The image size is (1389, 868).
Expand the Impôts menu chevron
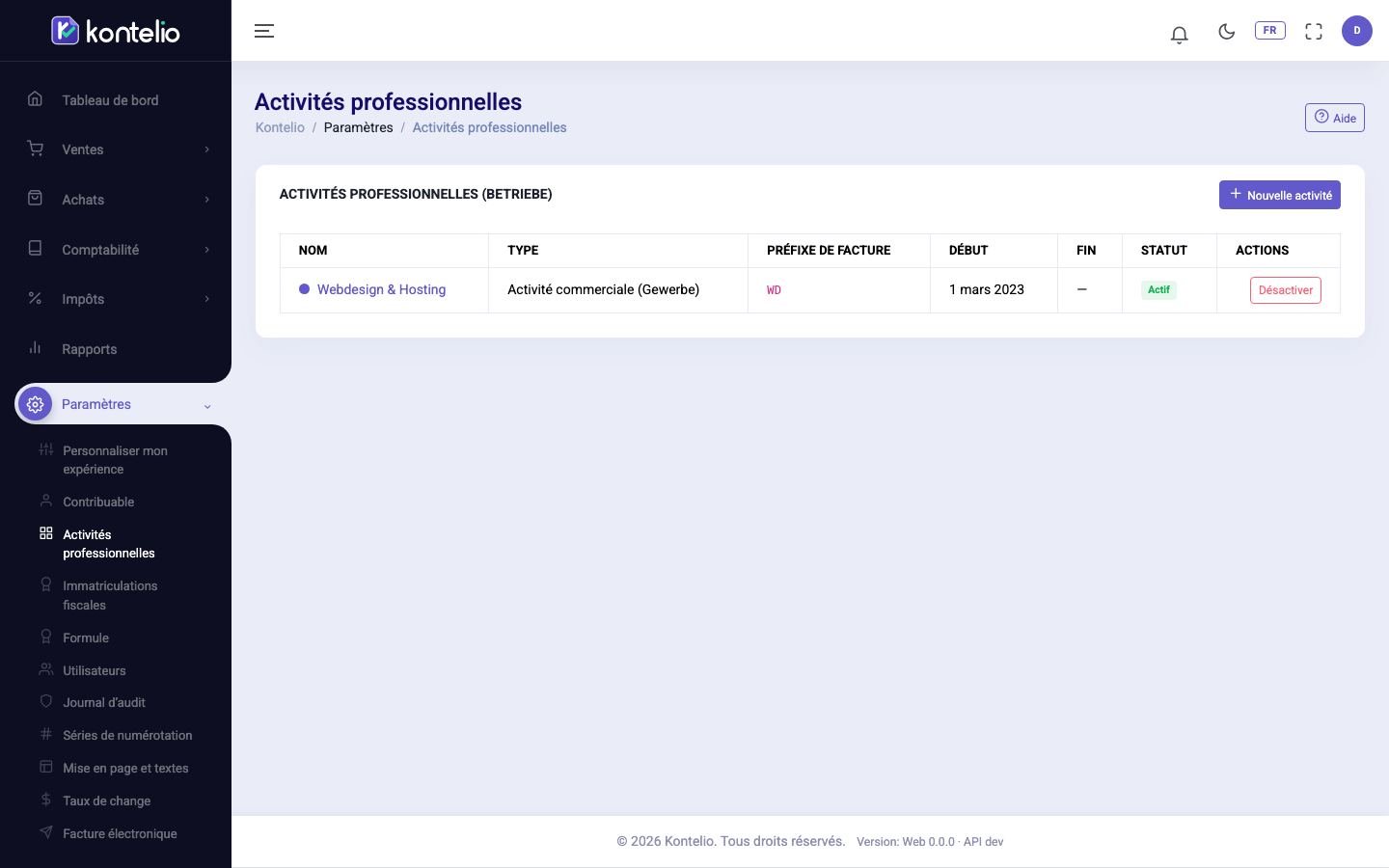(x=206, y=299)
